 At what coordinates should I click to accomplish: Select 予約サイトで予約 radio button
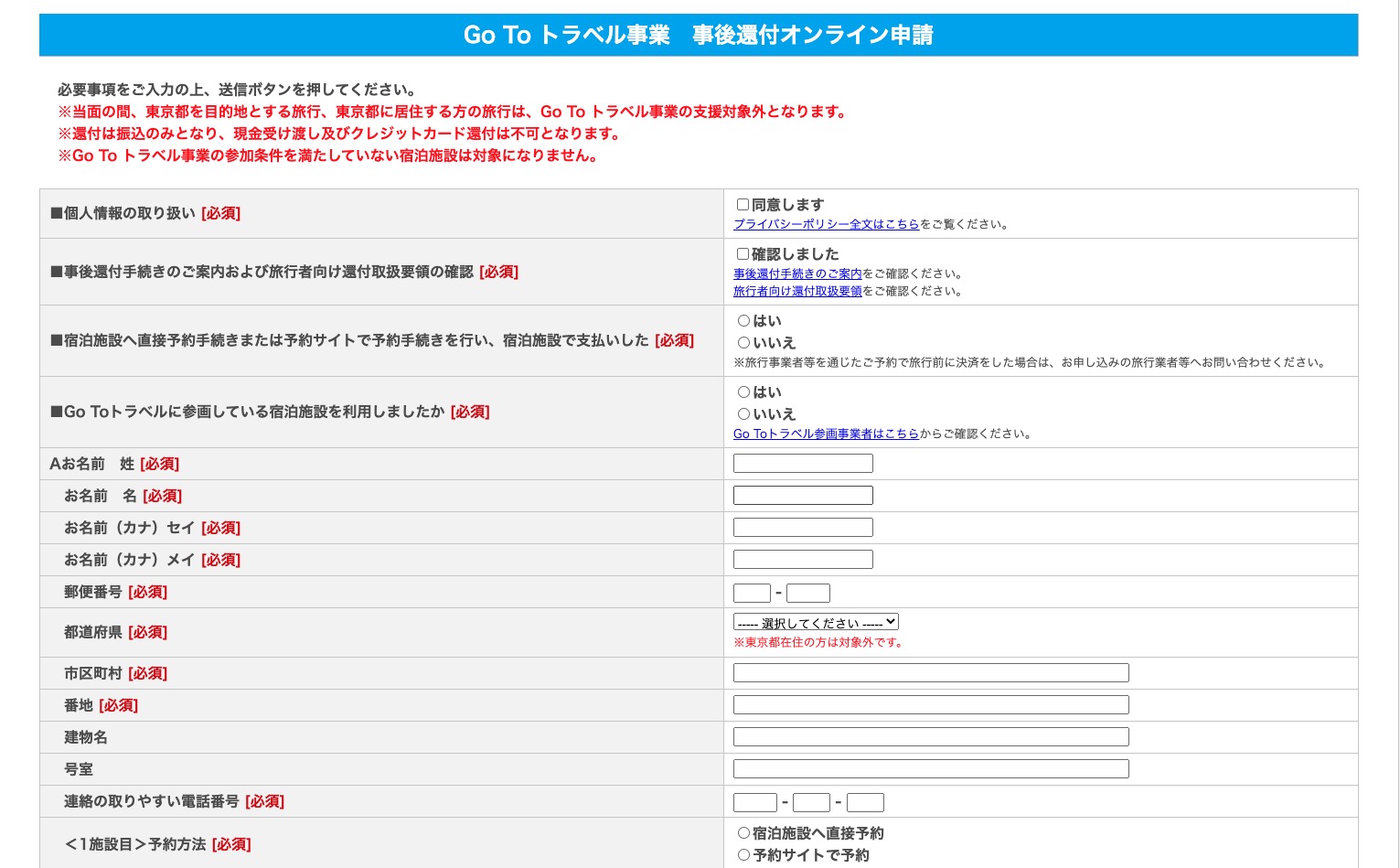coord(743,855)
